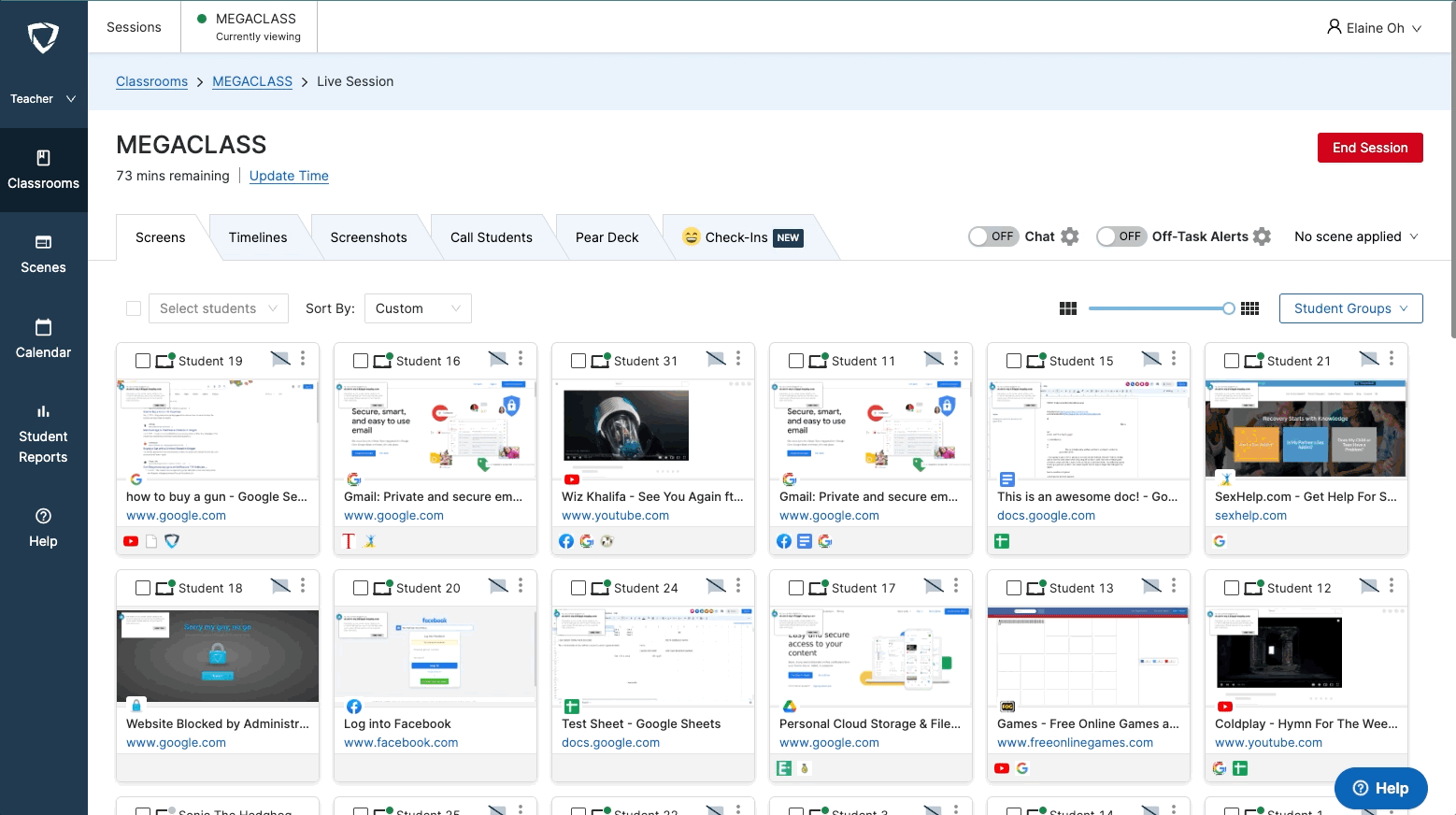Image resolution: width=1456 pixels, height=815 pixels.
Task: Click Sheets tab icon under Student 15
Action: [1002, 541]
